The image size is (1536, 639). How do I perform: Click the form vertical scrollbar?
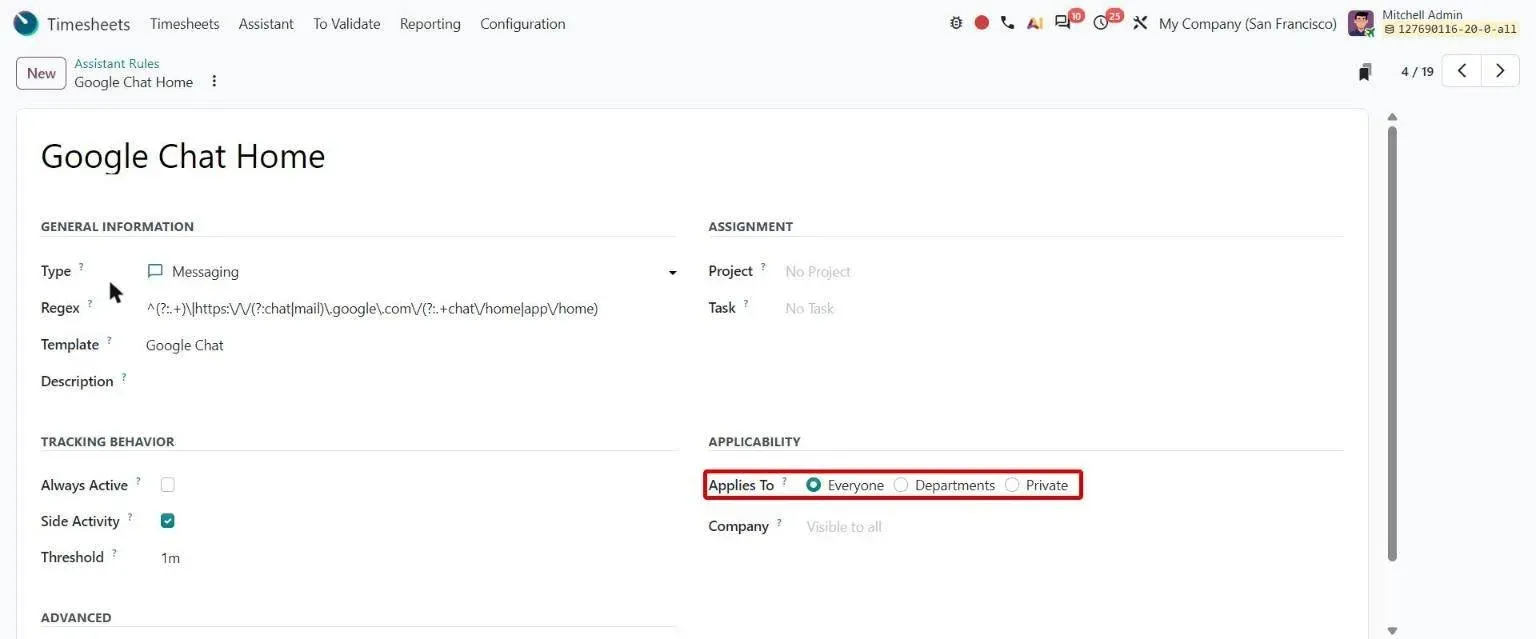point(1392,345)
